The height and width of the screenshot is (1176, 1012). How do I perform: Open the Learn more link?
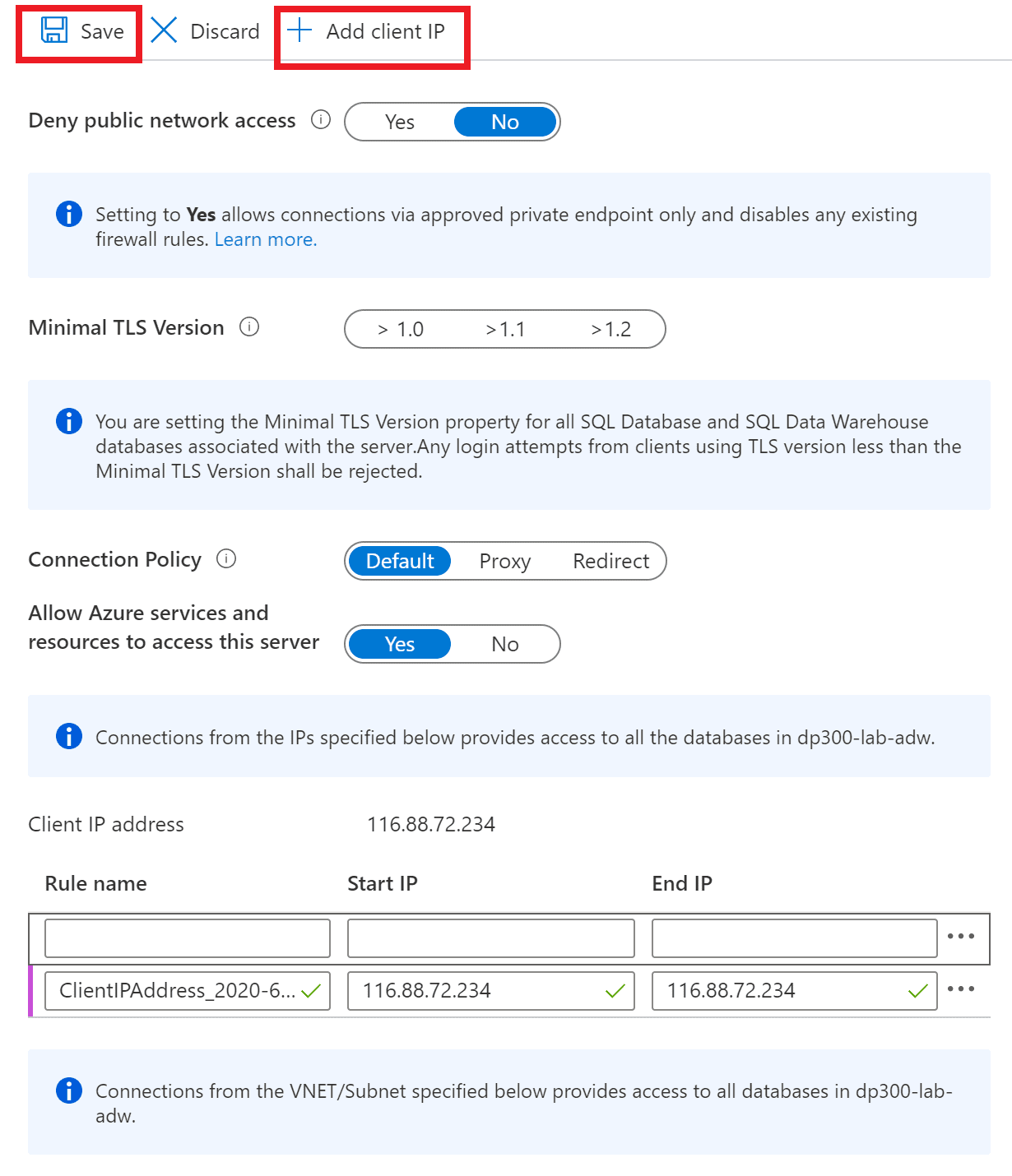[264, 238]
